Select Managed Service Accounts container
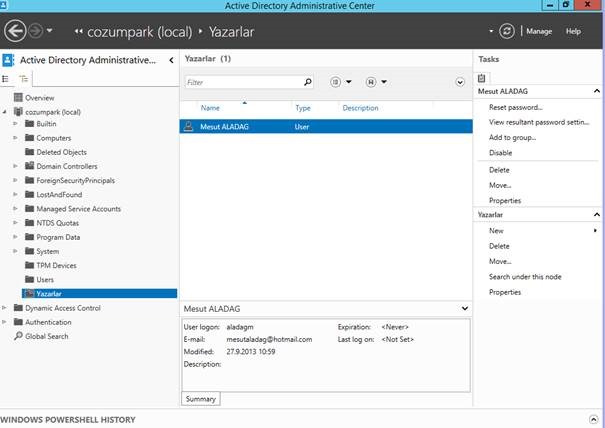The width and height of the screenshot is (605, 428). point(78,209)
